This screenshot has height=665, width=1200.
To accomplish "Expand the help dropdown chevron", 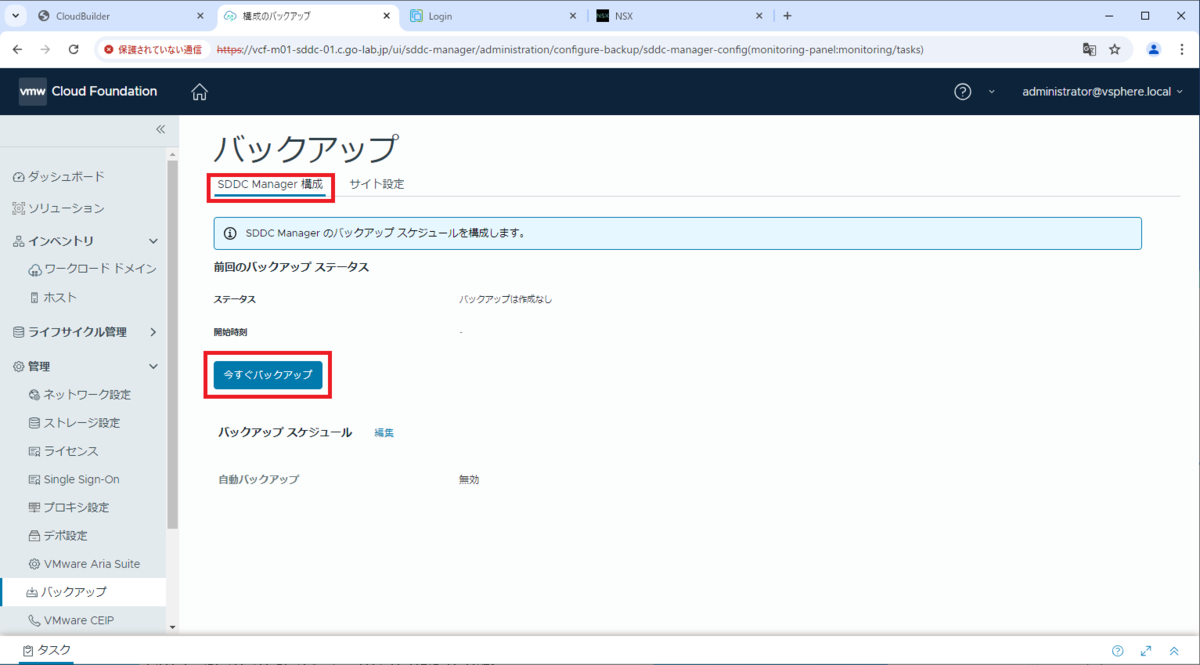I will pos(991,92).
